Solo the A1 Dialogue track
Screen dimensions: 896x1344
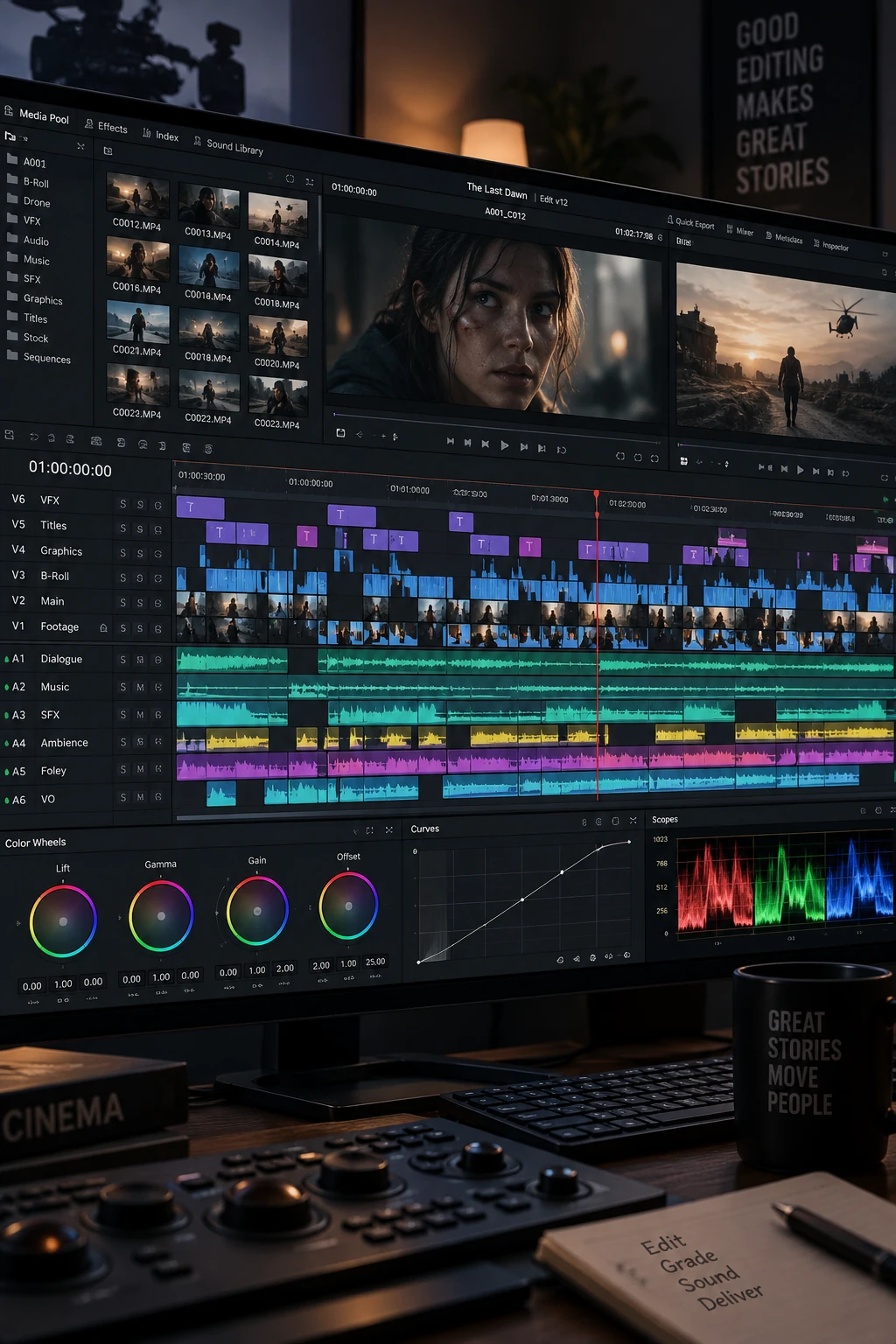pyautogui.click(x=122, y=660)
